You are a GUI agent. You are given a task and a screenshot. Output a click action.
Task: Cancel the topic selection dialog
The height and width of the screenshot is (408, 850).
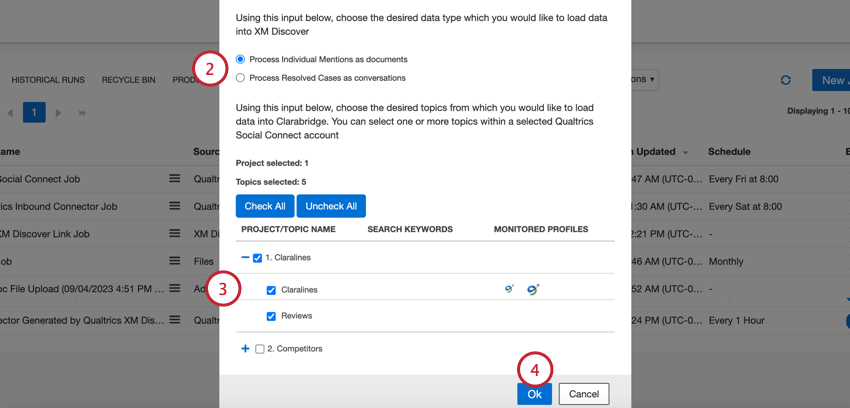(x=584, y=394)
